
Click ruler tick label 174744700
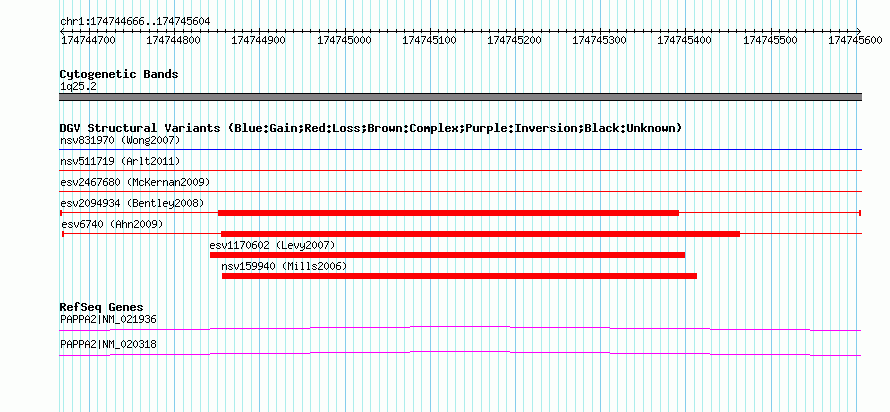click(88, 40)
